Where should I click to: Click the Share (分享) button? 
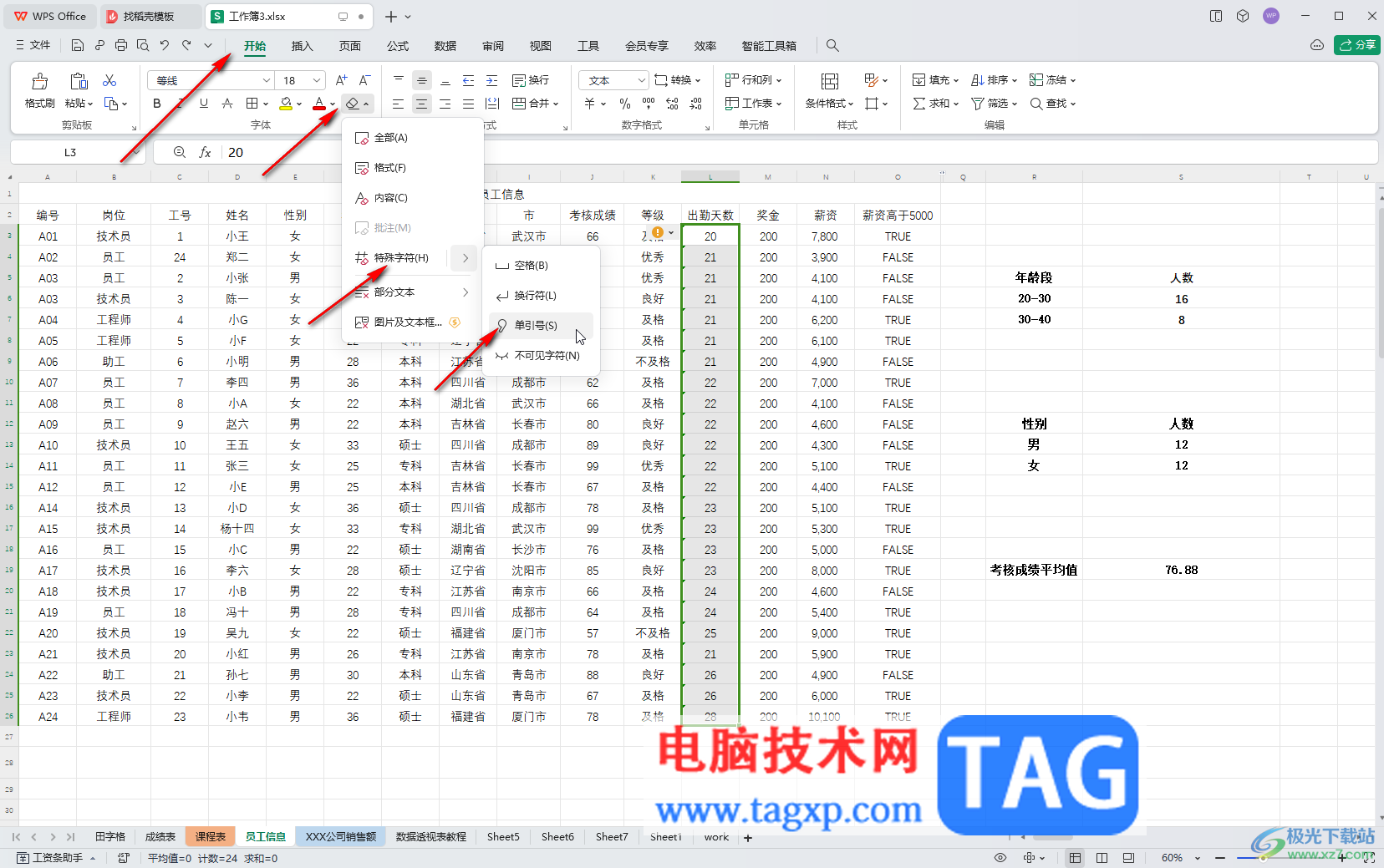(1357, 45)
